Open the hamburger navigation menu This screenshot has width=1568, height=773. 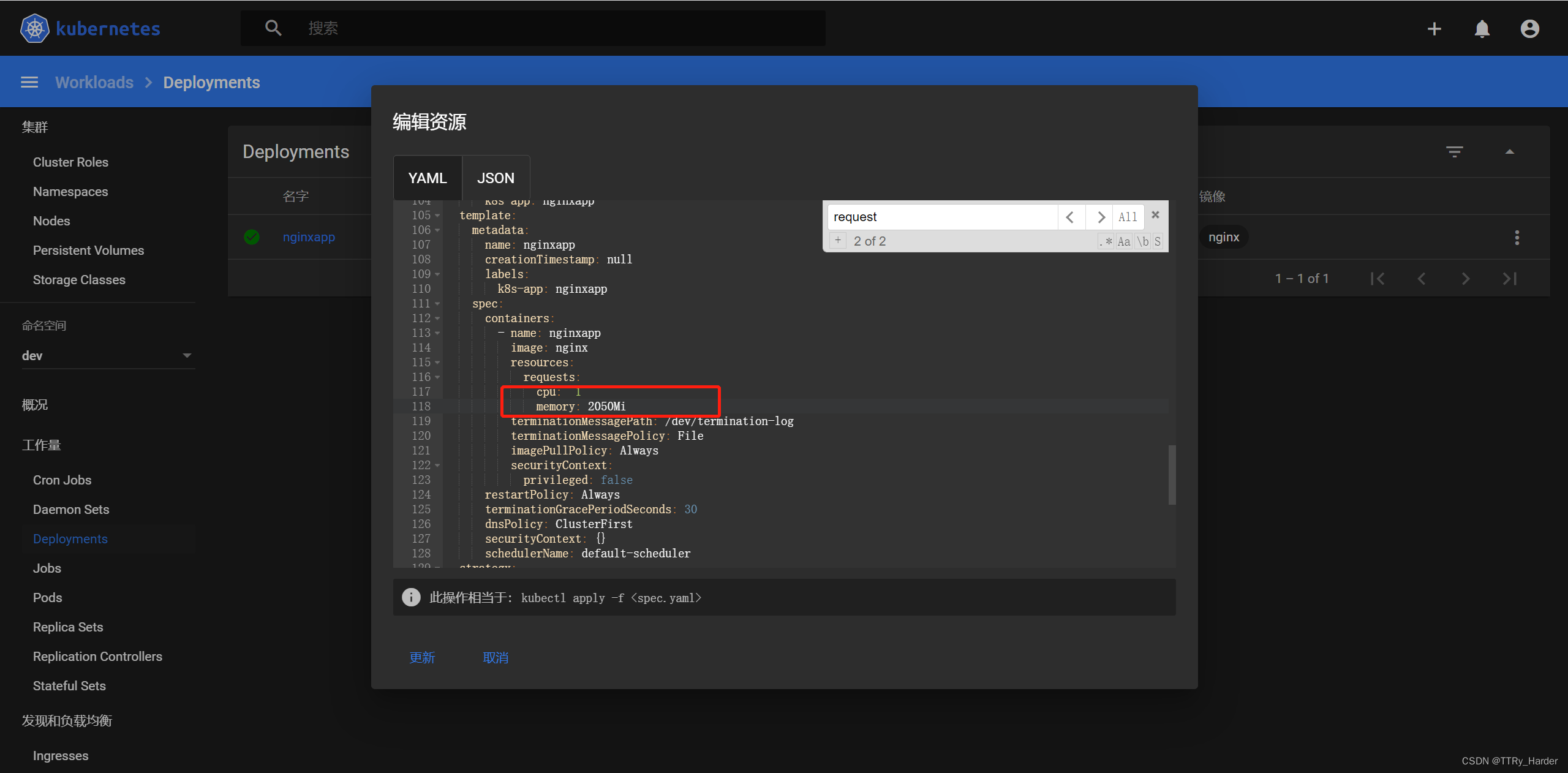tap(29, 82)
